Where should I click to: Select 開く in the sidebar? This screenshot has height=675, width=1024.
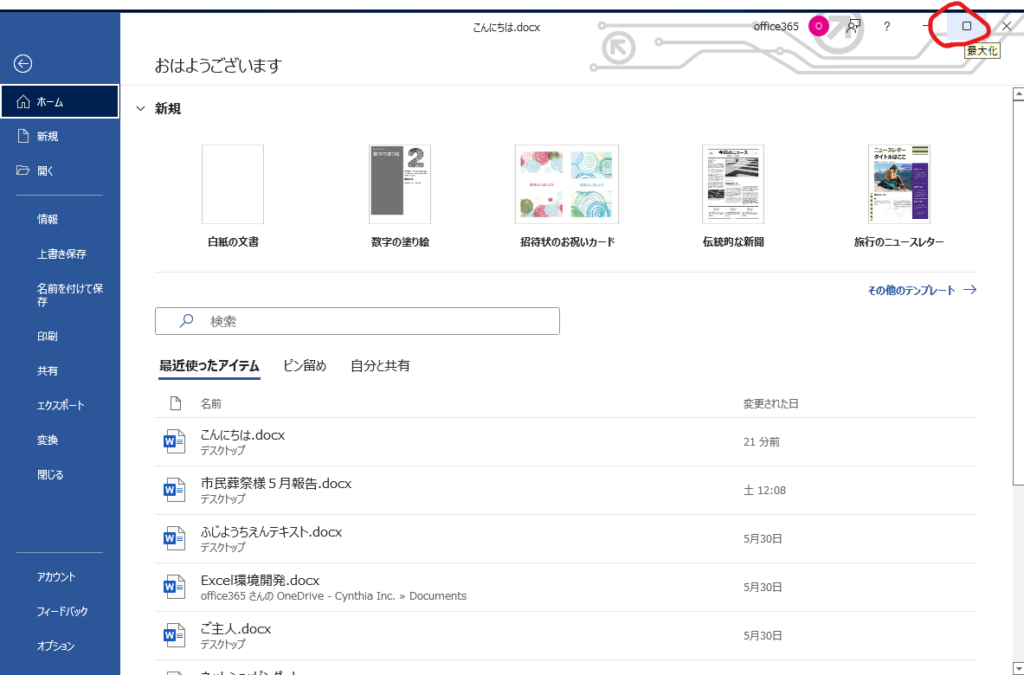click(x=46, y=171)
